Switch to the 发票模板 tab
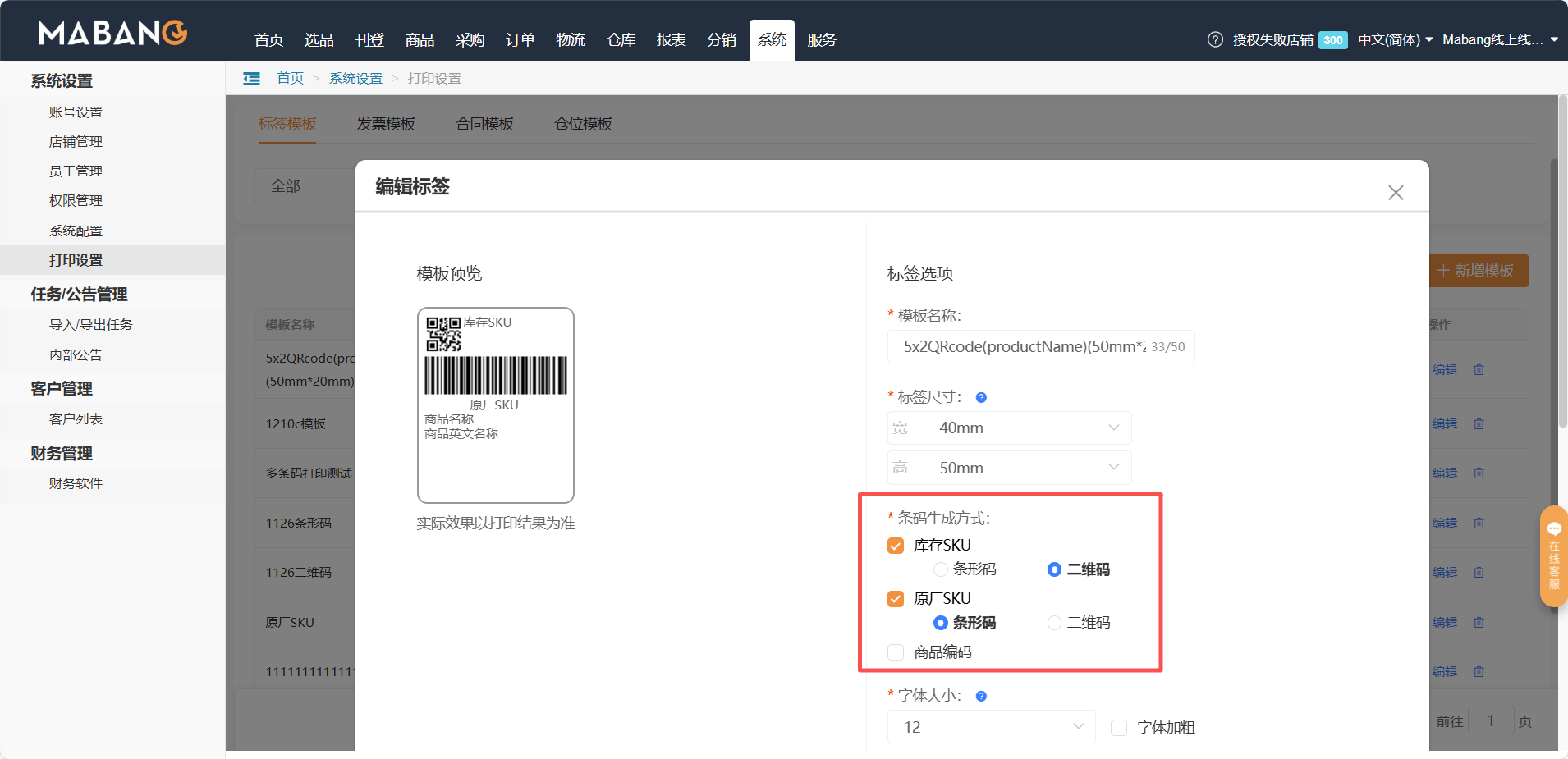 (x=385, y=123)
